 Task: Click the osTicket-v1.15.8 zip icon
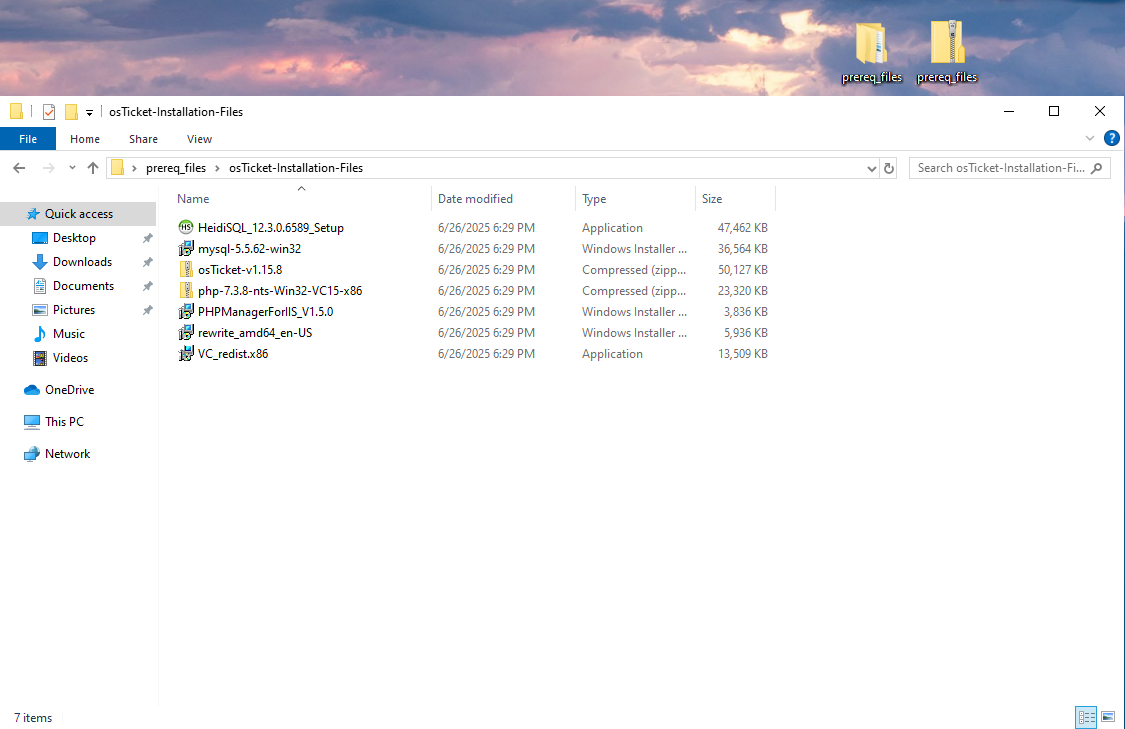click(186, 269)
